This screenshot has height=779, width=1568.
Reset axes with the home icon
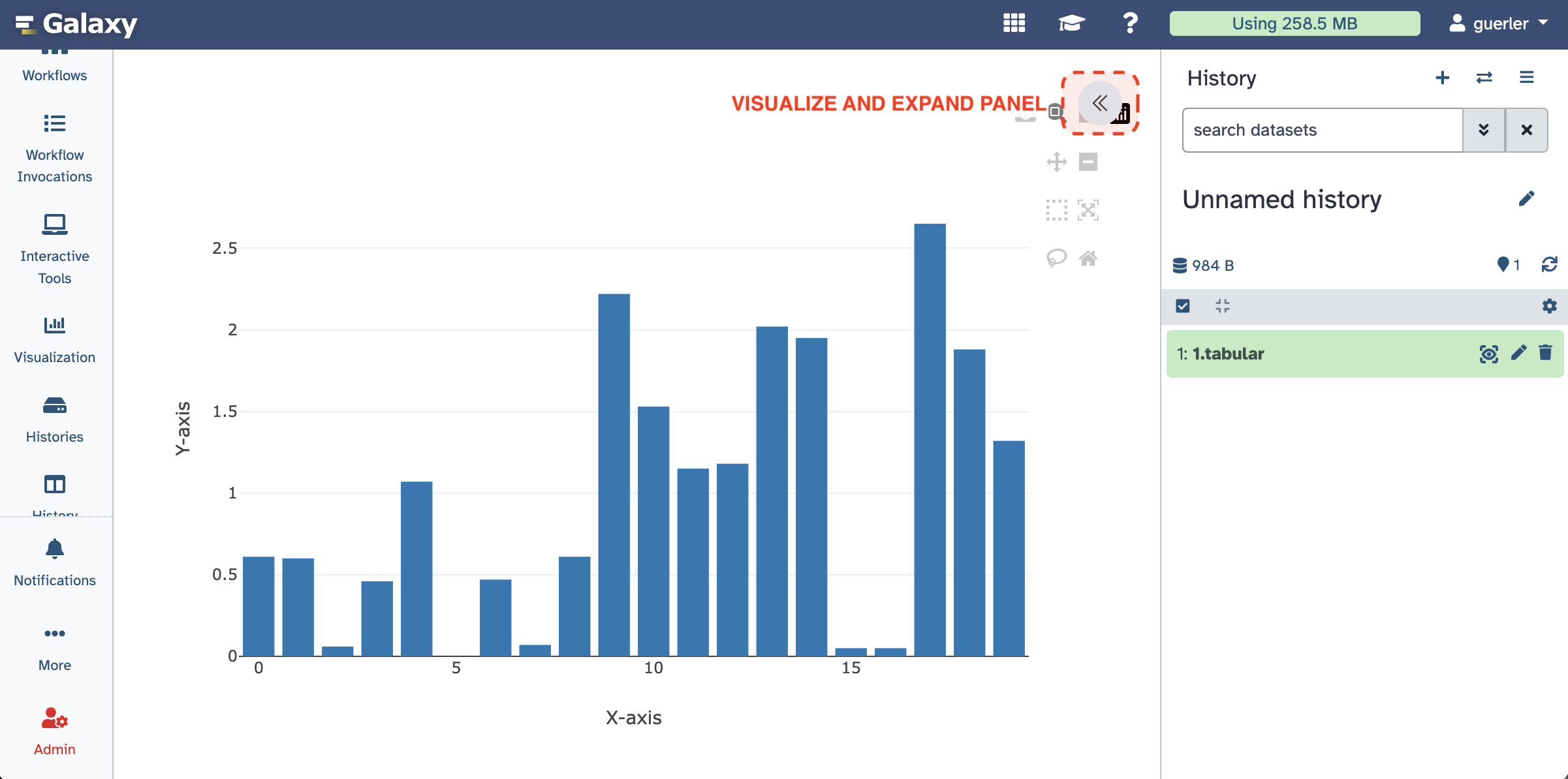point(1088,258)
